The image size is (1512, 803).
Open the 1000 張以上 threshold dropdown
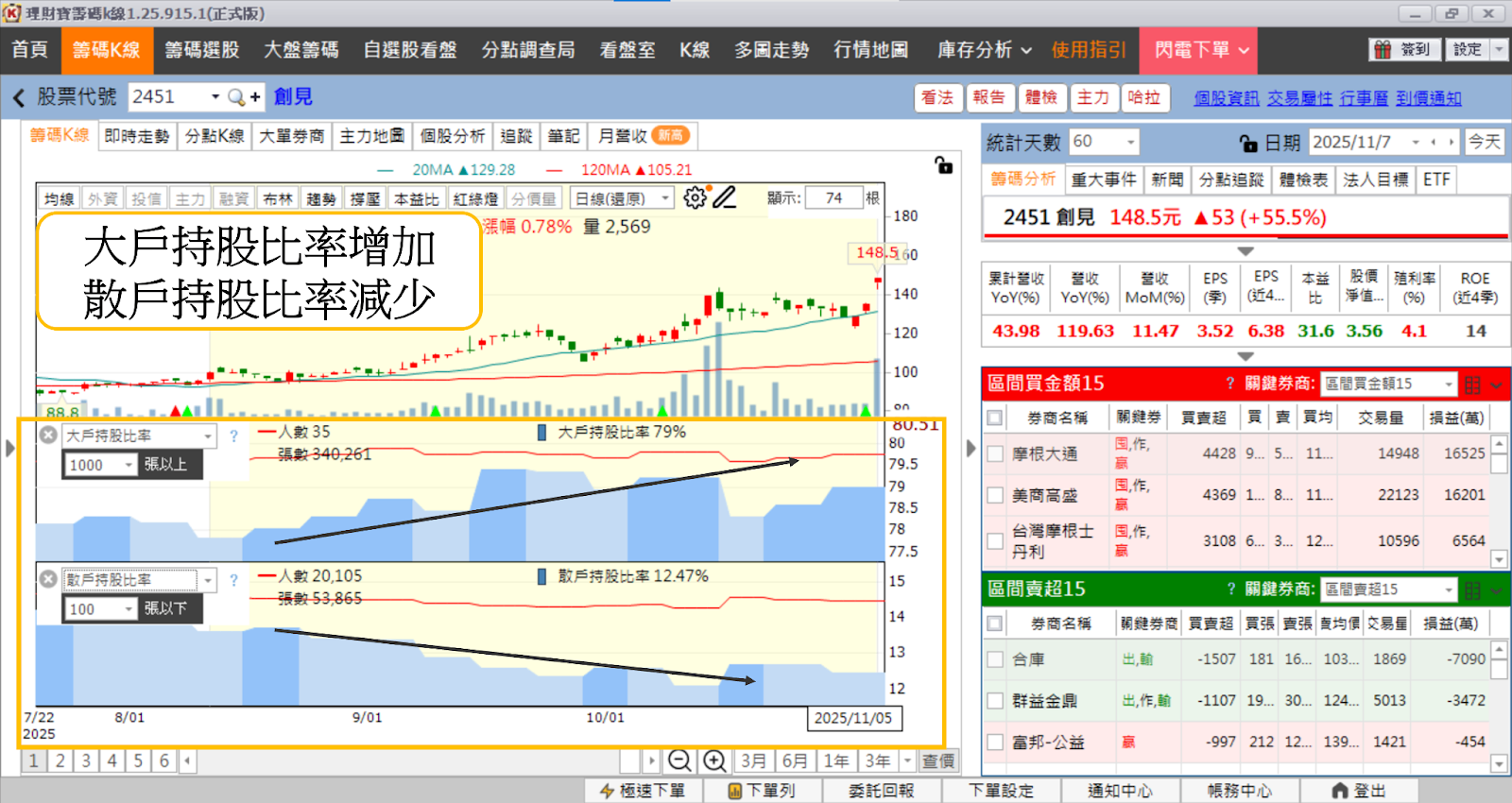coord(129,465)
